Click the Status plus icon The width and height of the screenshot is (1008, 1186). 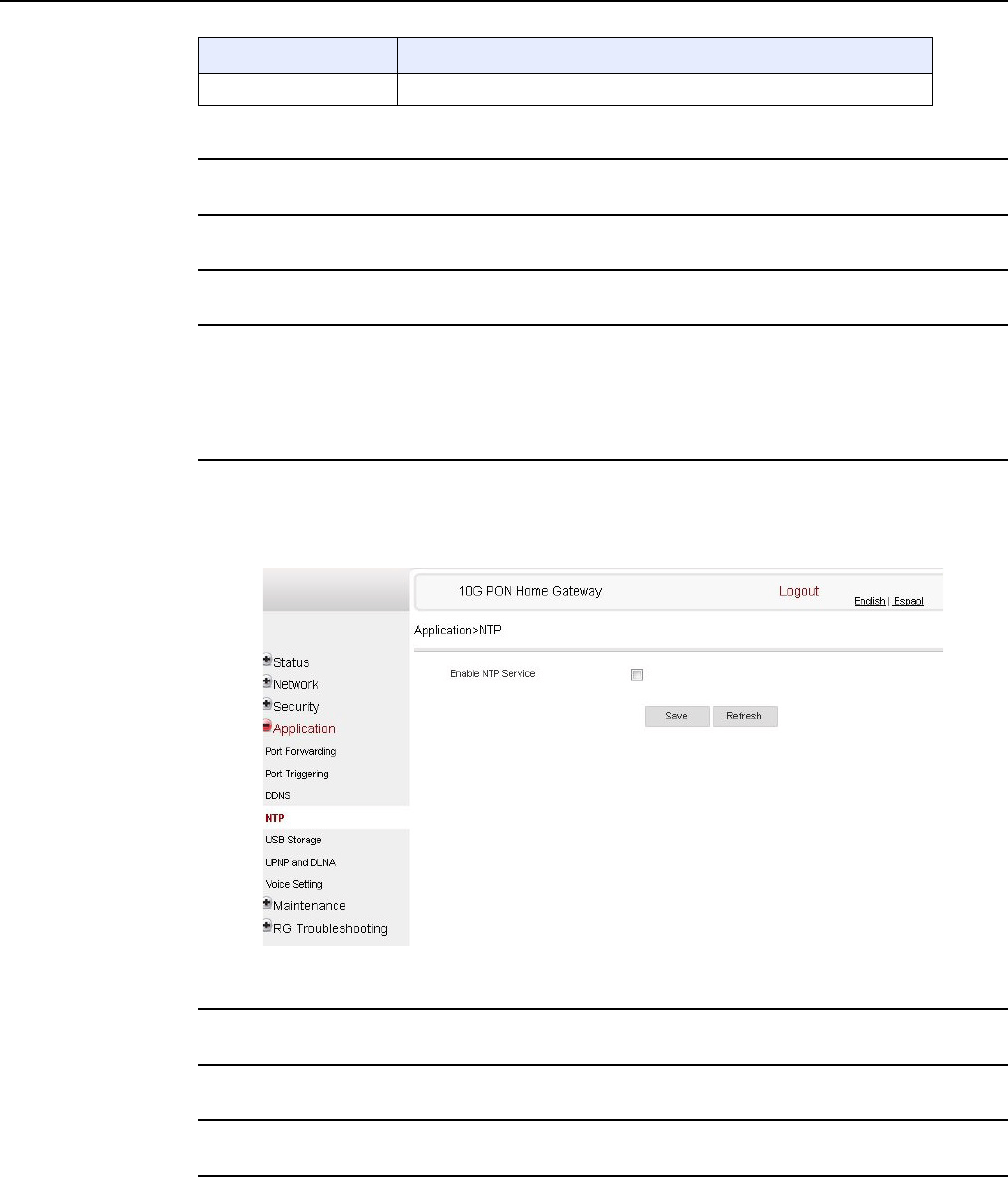[267, 660]
